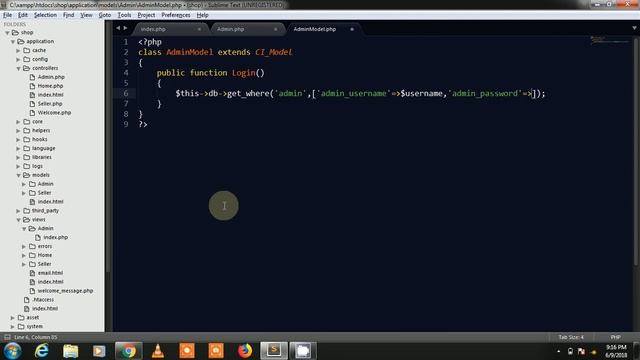Expand the logs folder
The image size is (640, 360).
point(18,166)
